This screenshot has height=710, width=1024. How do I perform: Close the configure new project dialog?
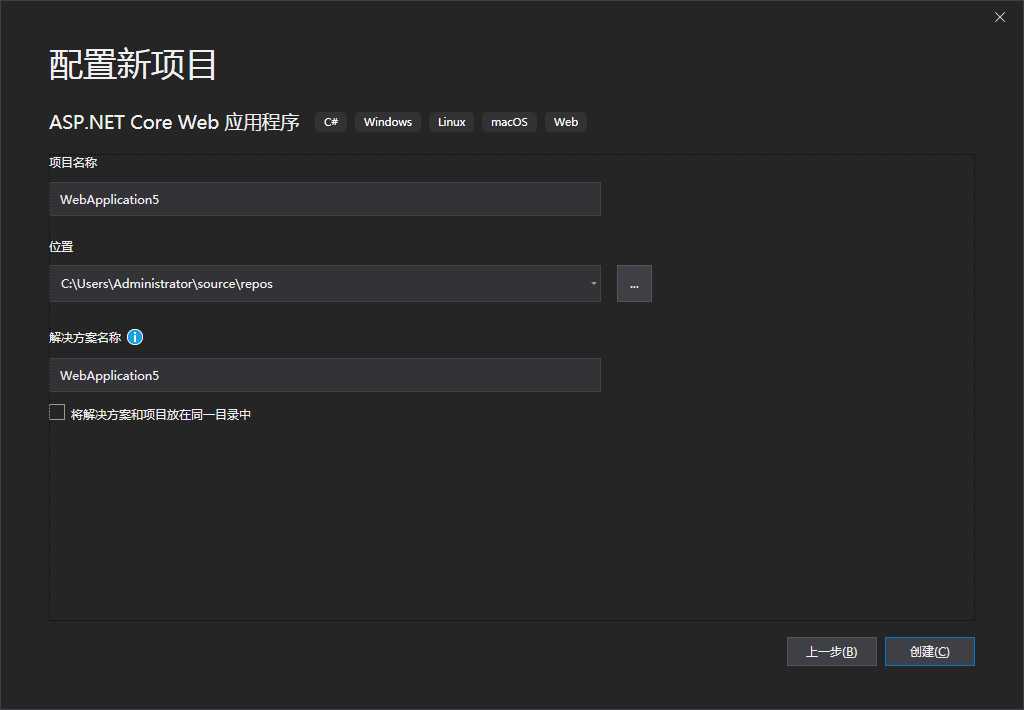(1000, 17)
